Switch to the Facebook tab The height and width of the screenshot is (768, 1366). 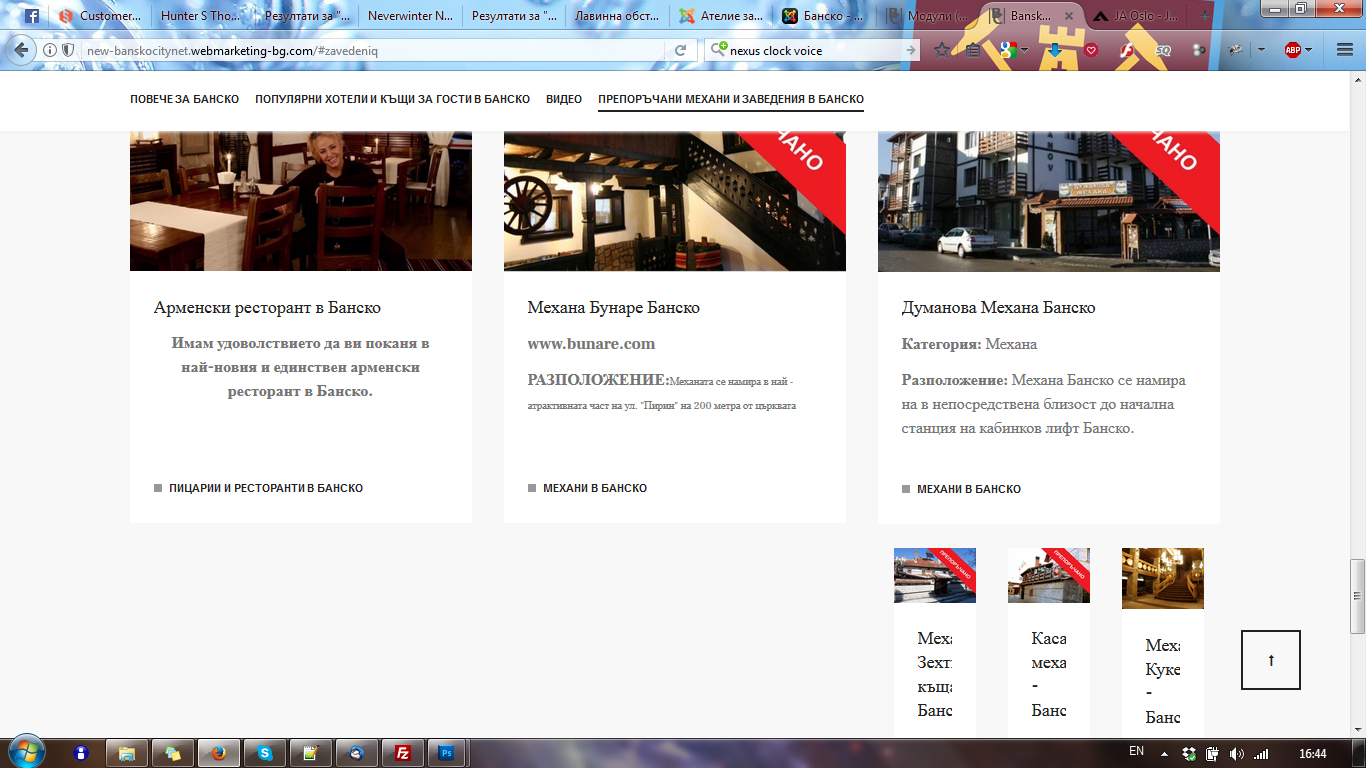(x=31, y=16)
